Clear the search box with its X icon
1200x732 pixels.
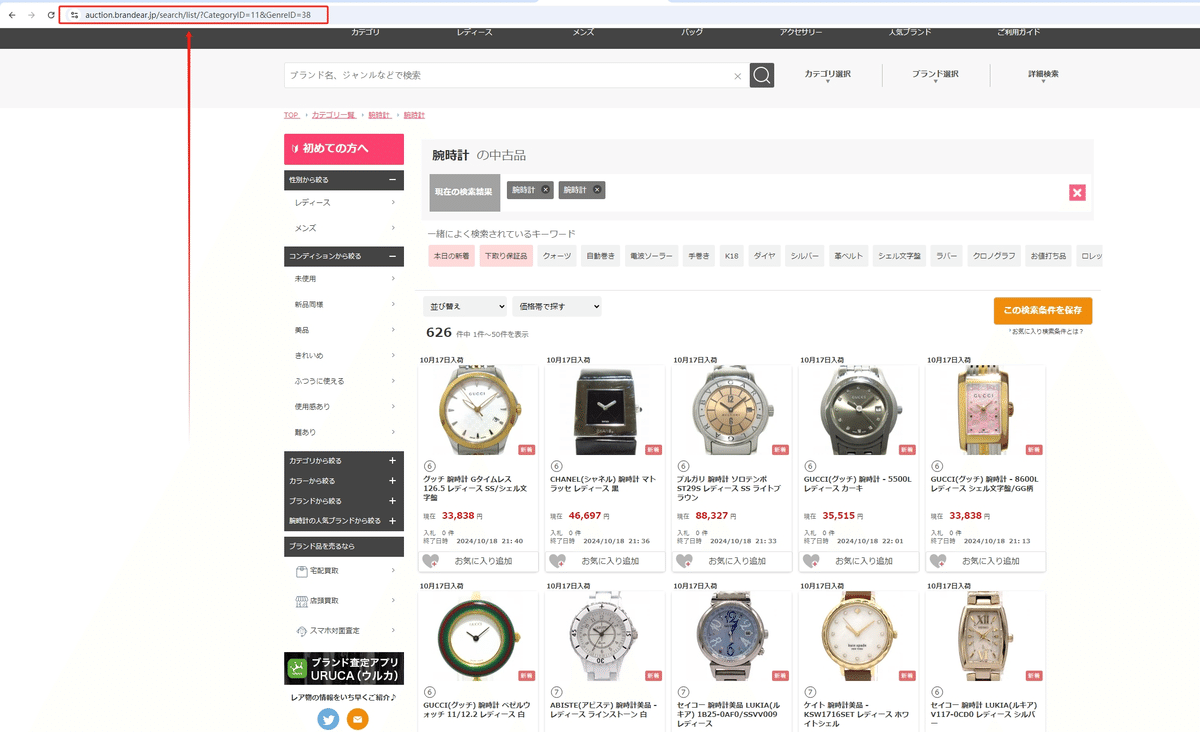(x=738, y=76)
